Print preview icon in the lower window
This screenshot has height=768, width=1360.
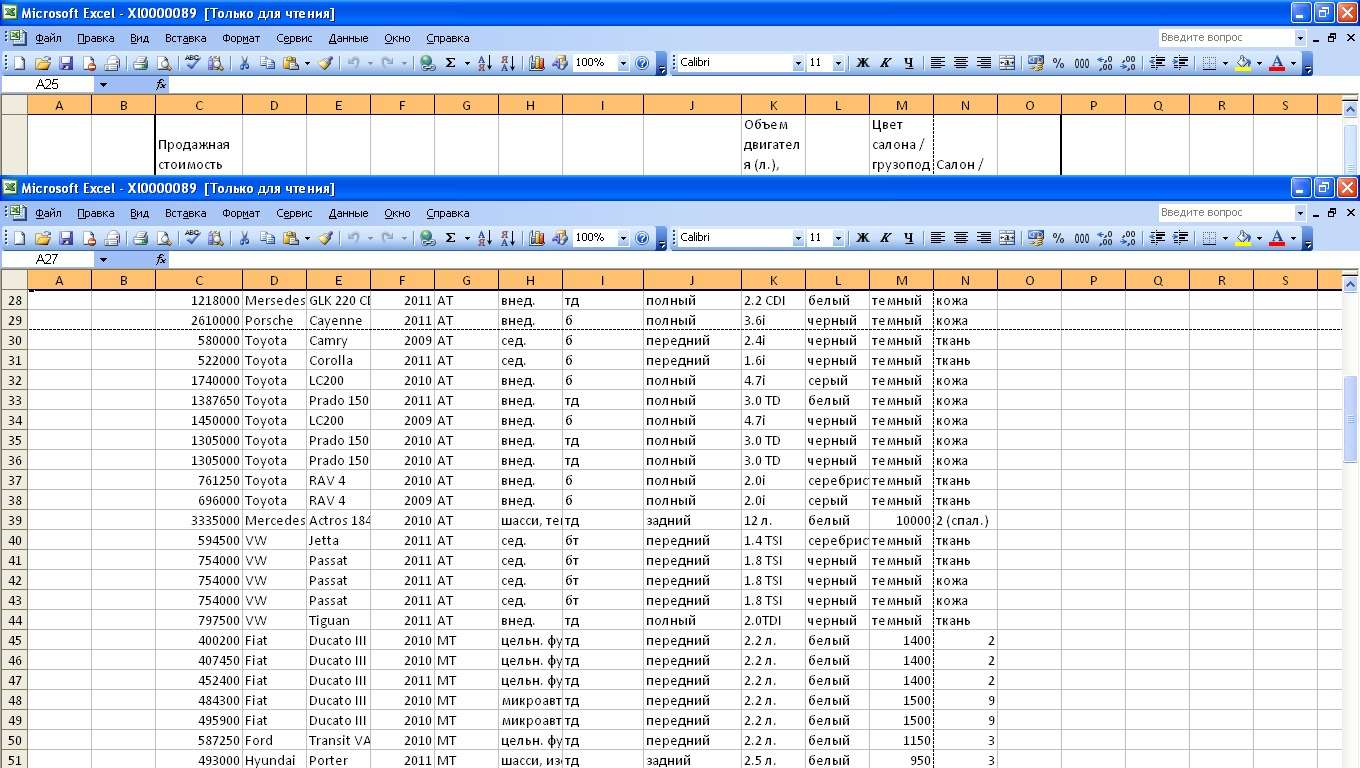tap(163, 238)
